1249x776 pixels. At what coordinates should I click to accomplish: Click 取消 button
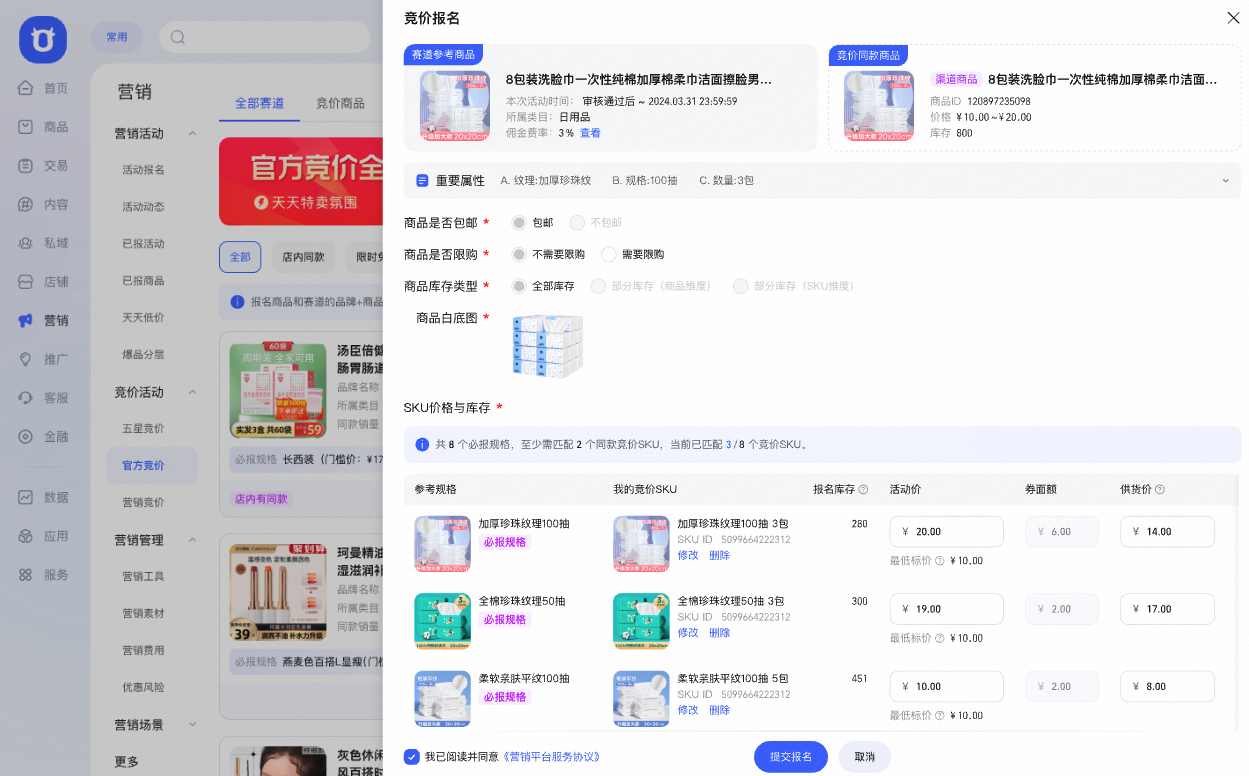tap(864, 757)
